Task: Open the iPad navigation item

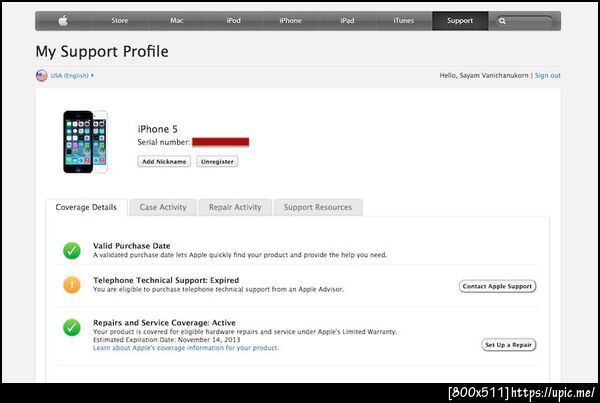Action: pyautogui.click(x=347, y=21)
